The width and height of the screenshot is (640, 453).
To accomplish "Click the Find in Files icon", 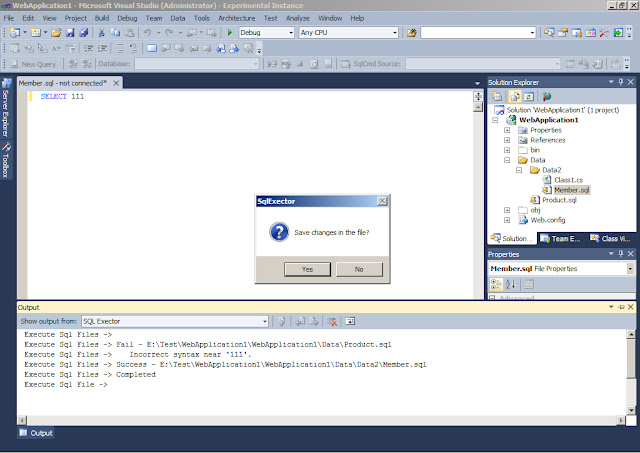I will click(x=411, y=33).
